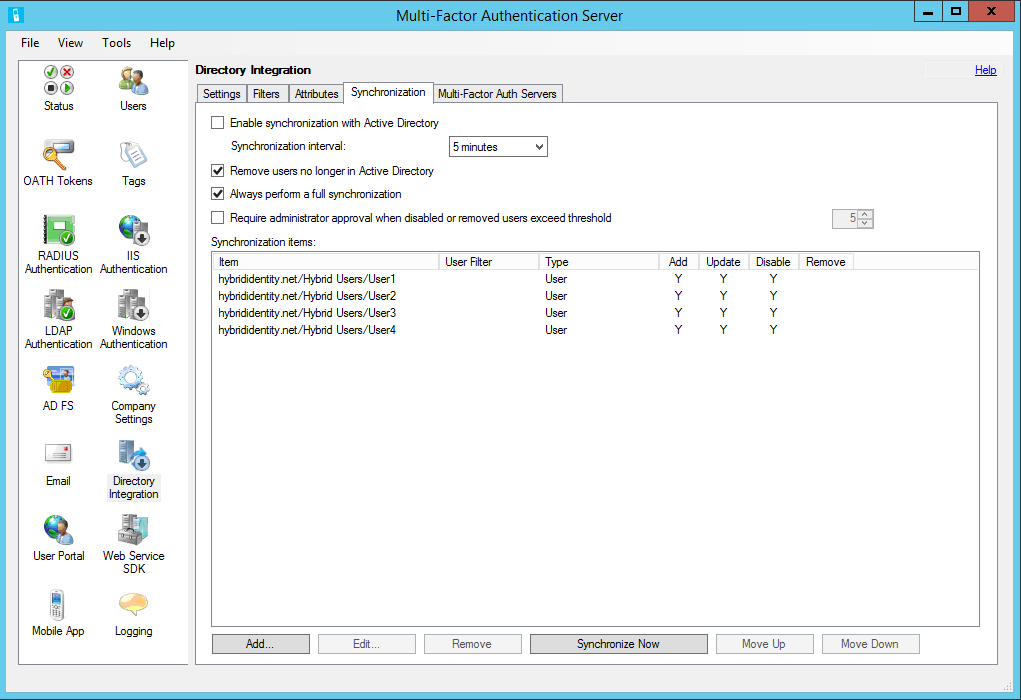Decrease the threshold spinner value
This screenshot has height=700, width=1021.
tap(865, 223)
